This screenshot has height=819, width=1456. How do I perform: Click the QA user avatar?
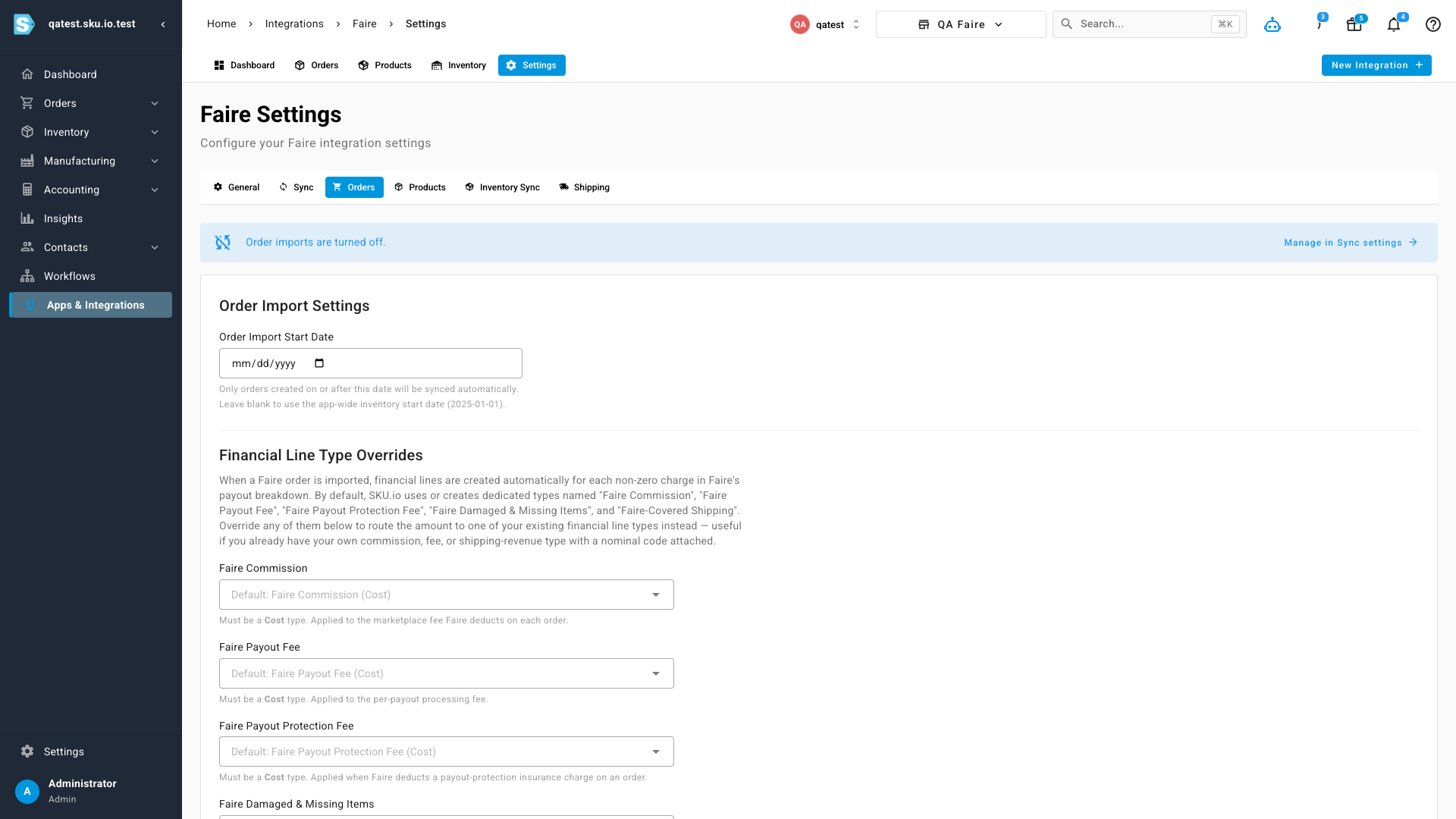point(800,24)
